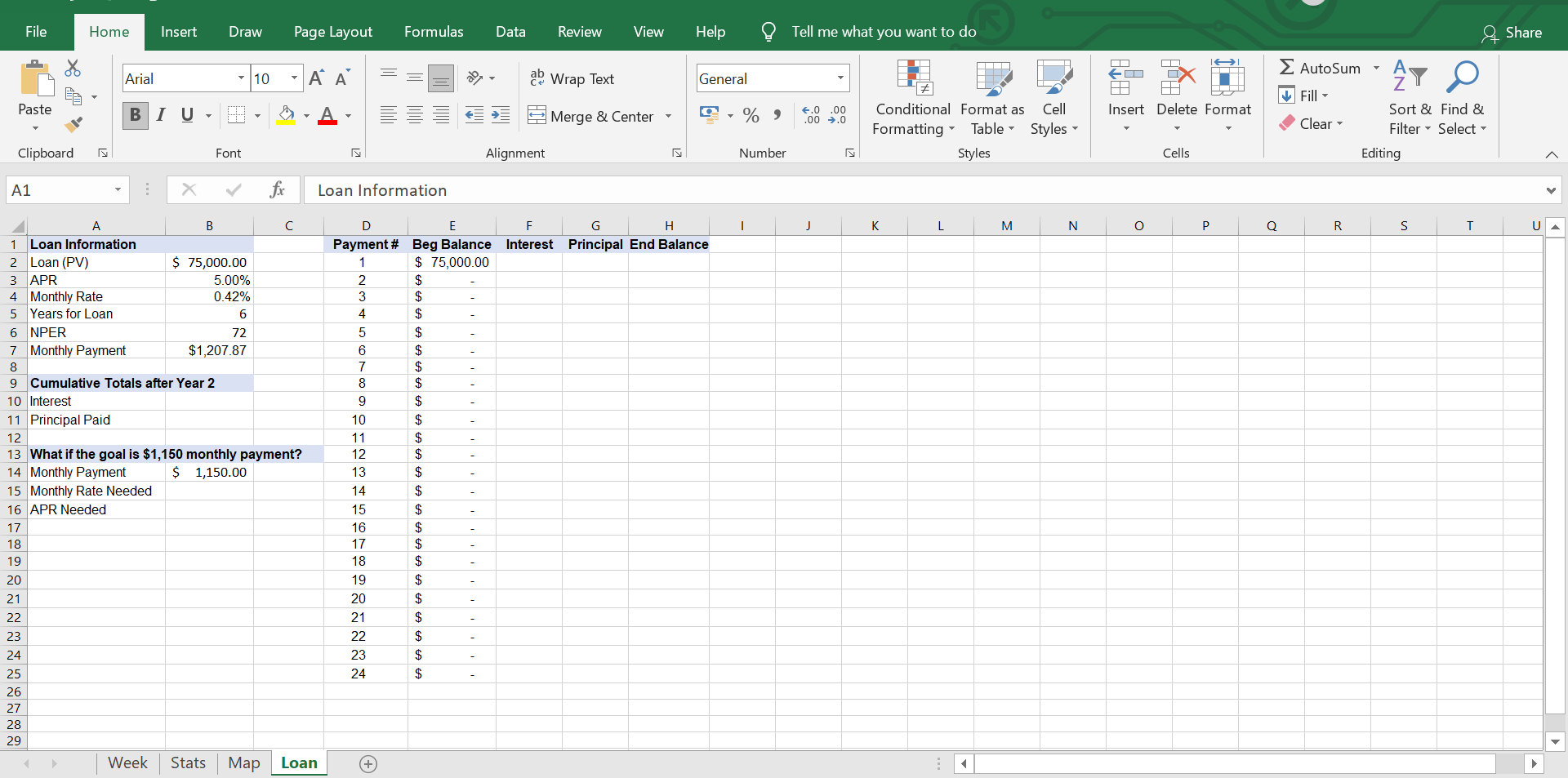This screenshot has width=1568, height=778.
Task: Enable Wrap Text
Action: coord(572,78)
